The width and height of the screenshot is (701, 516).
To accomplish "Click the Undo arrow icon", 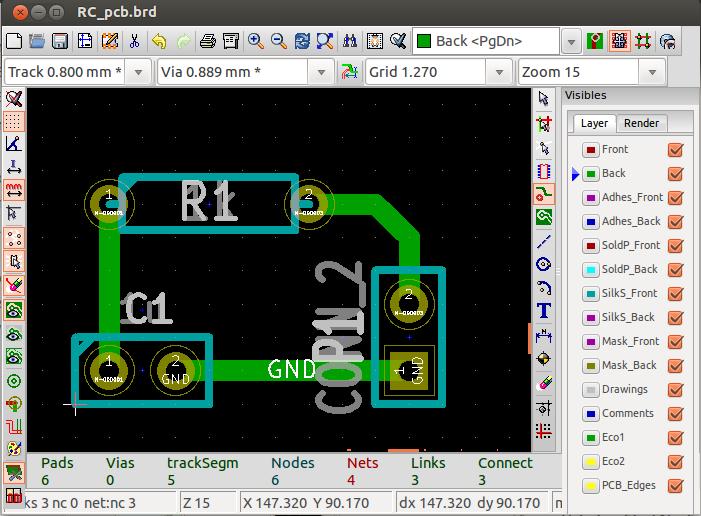I will tap(159, 42).
